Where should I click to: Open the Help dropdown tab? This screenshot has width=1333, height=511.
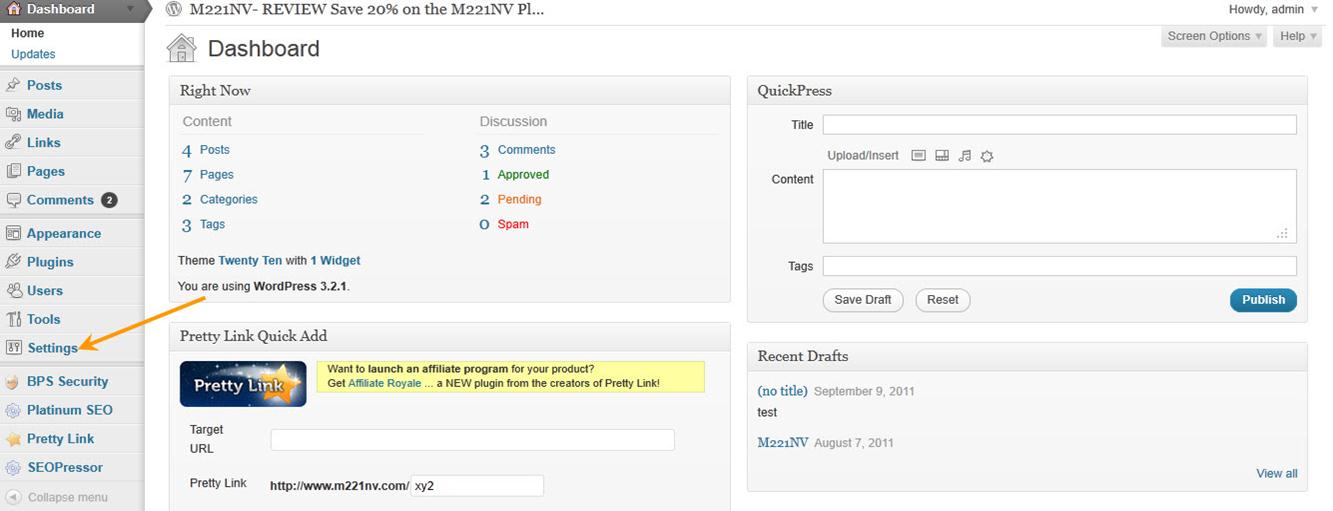pos(1298,36)
